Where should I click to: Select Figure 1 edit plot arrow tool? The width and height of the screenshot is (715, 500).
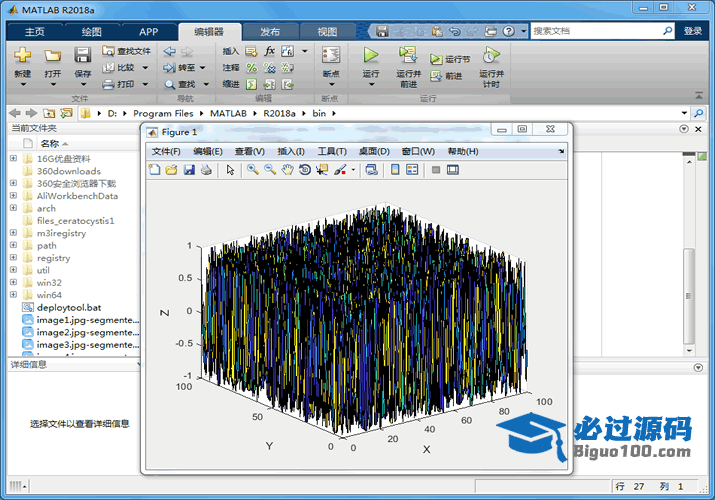pyautogui.click(x=230, y=170)
